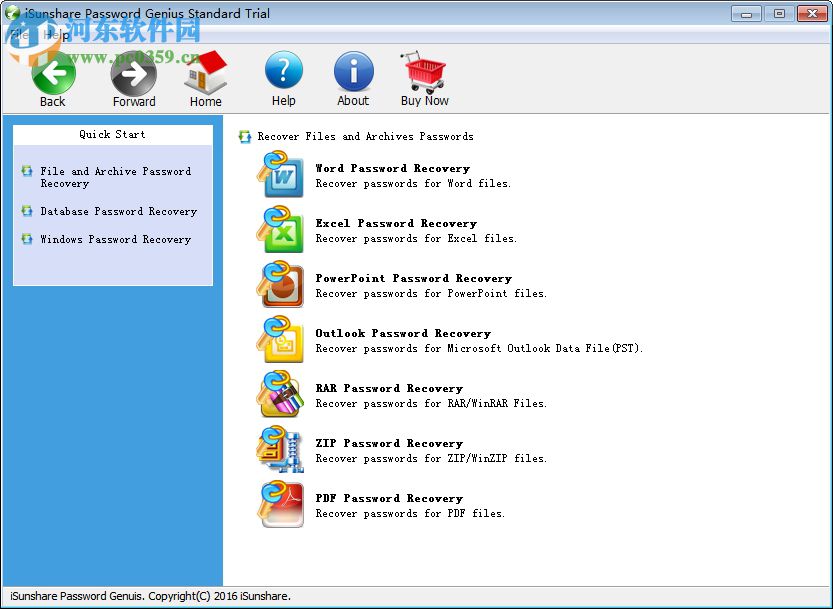The height and width of the screenshot is (609, 833).
Task: Select Database Password Recovery
Action: point(119,211)
